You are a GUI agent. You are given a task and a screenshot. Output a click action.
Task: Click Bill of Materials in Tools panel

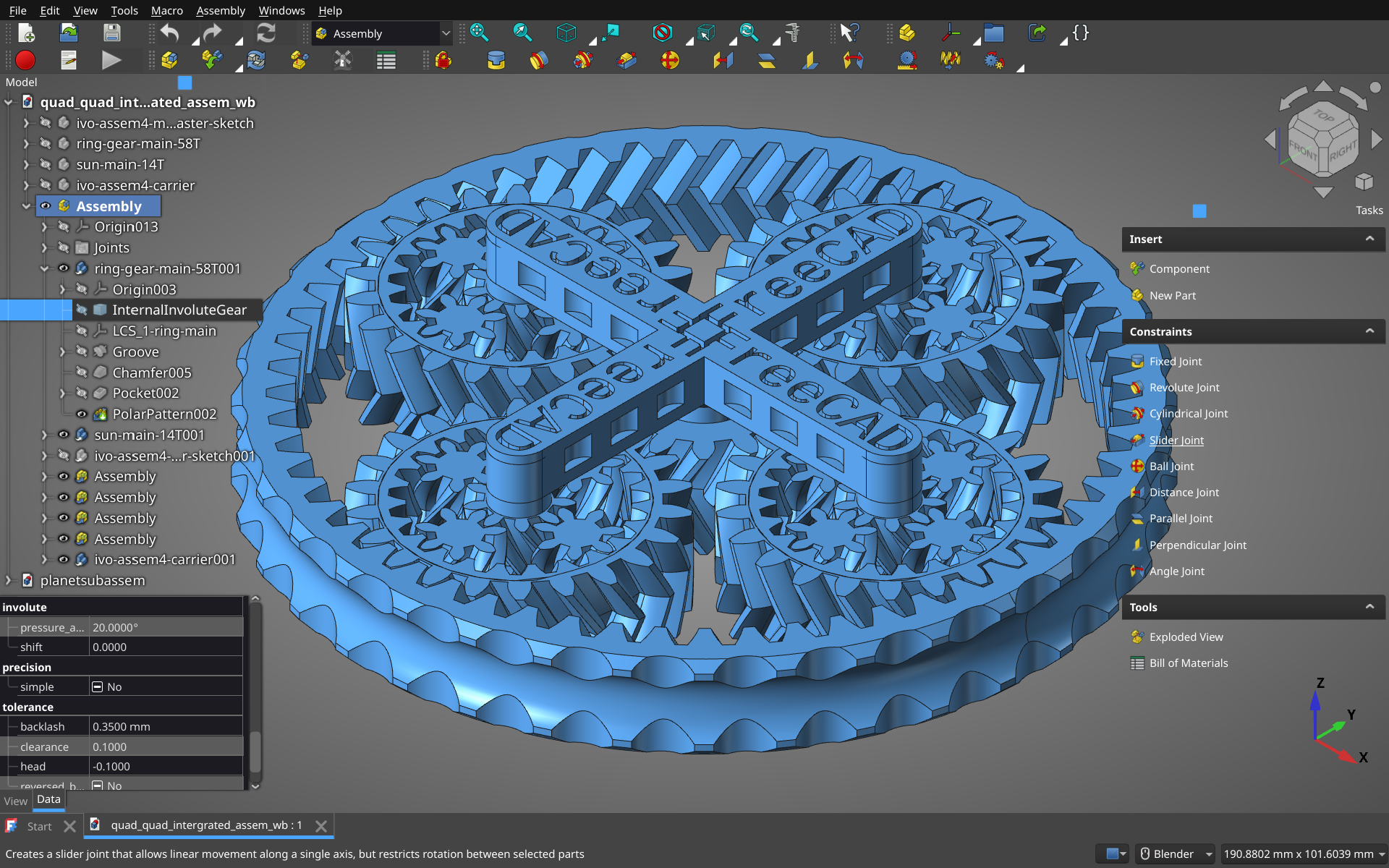pos(1188,663)
